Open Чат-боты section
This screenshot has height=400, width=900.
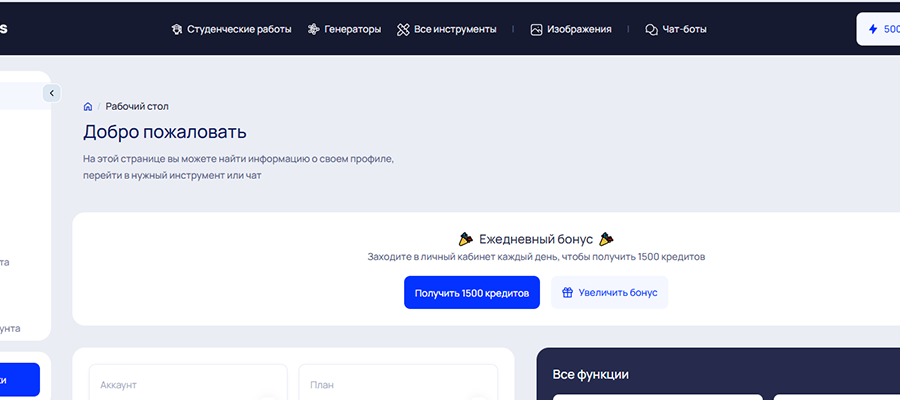(x=676, y=29)
